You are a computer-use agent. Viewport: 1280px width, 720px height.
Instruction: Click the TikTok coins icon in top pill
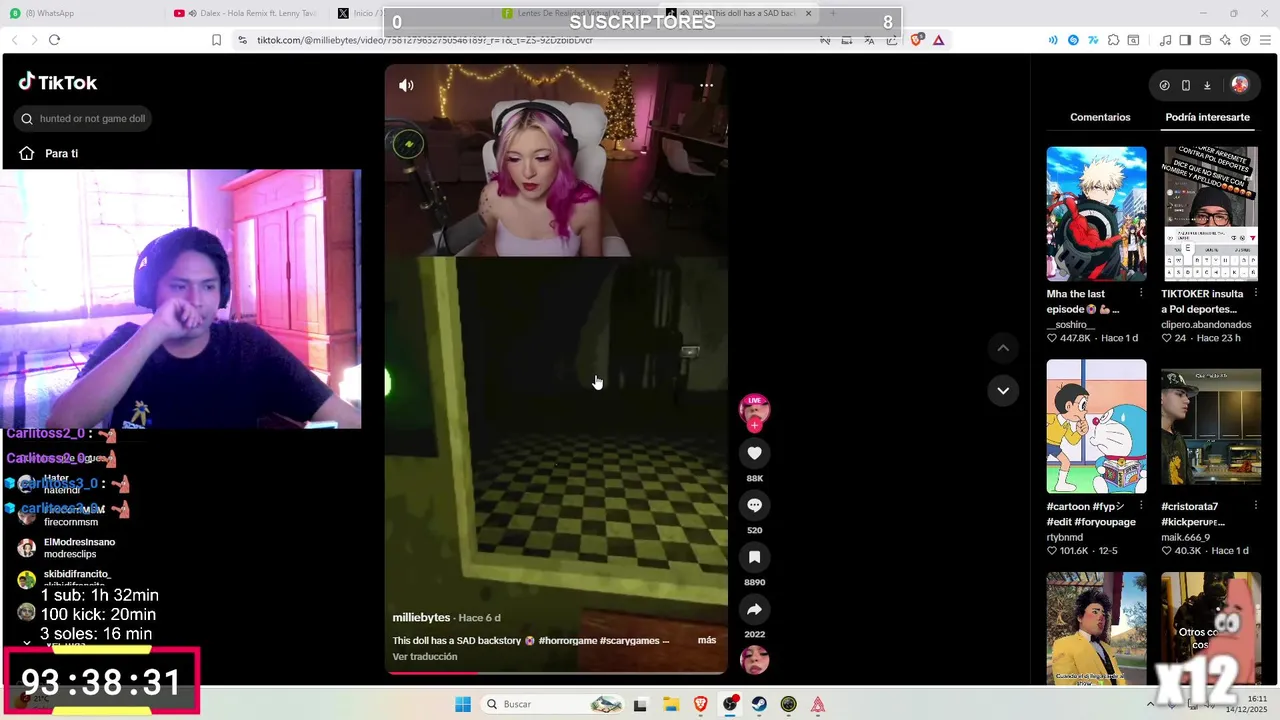point(1164,85)
